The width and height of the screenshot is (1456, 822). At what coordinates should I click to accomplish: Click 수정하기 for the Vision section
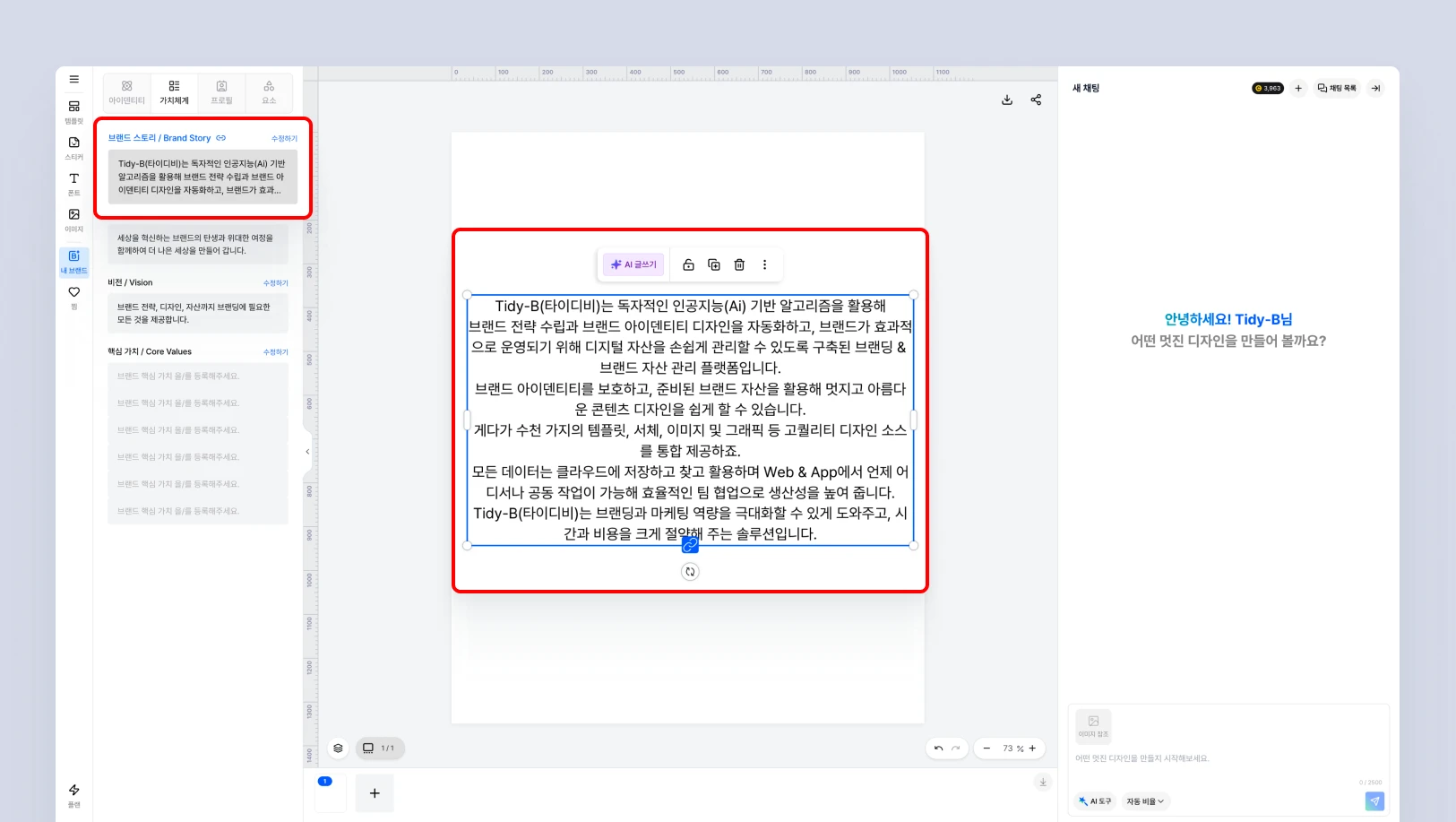[276, 283]
